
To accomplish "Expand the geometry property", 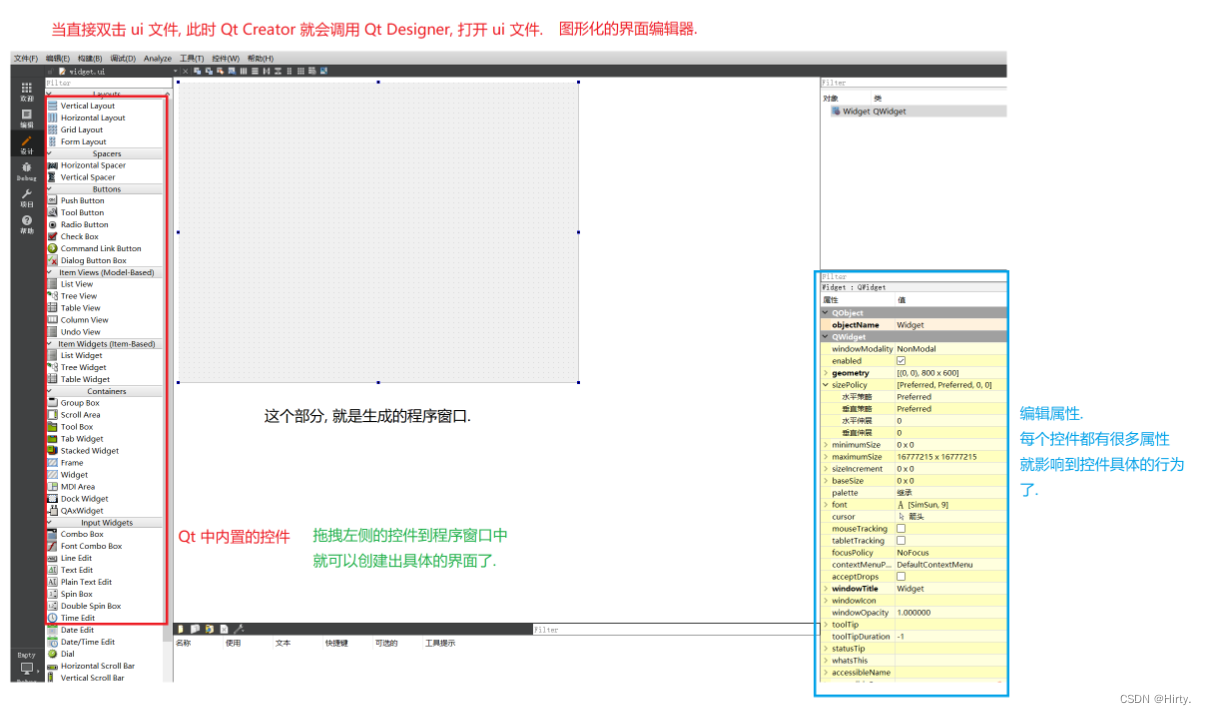I will pos(825,373).
